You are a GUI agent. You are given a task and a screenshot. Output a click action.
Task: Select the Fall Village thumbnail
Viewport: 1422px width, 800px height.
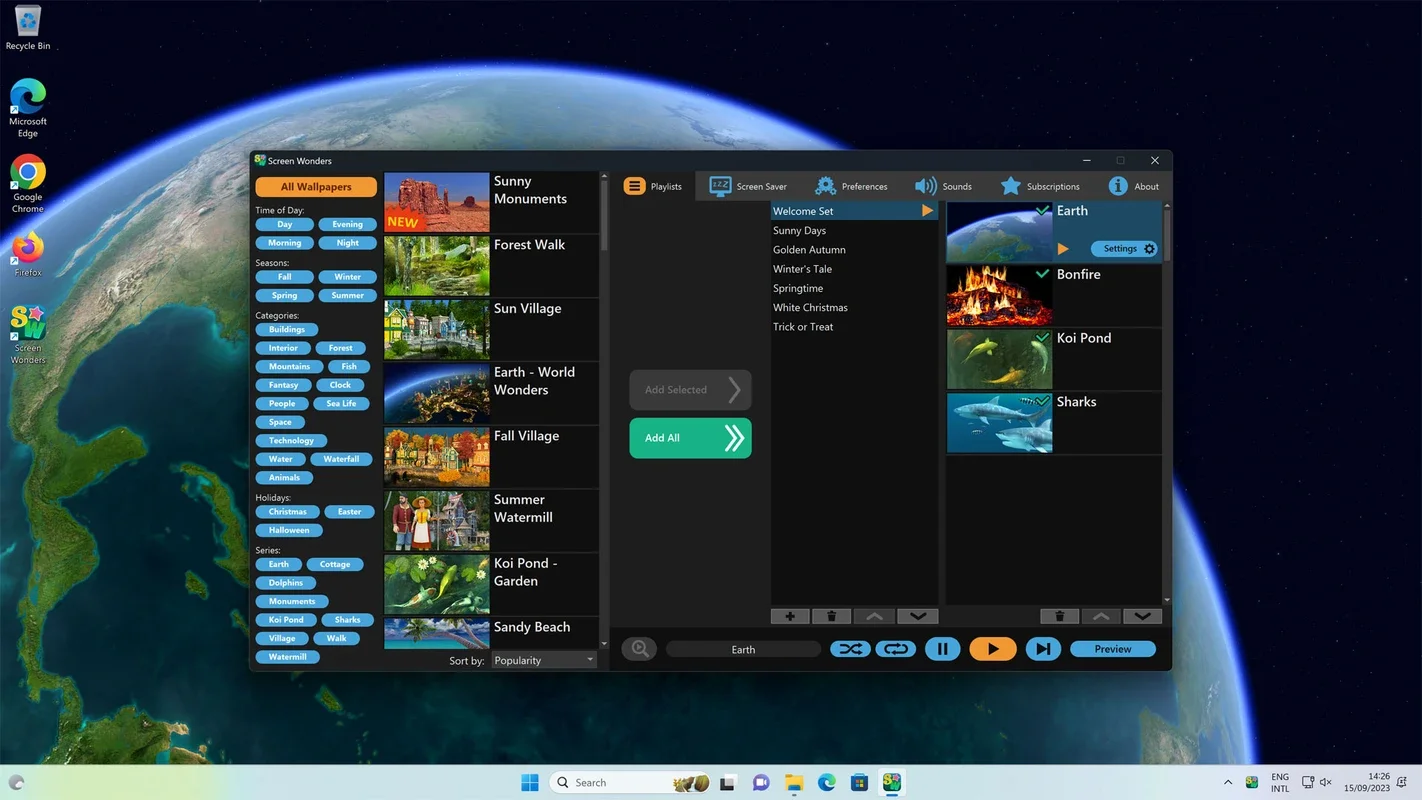click(x=436, y=457)
